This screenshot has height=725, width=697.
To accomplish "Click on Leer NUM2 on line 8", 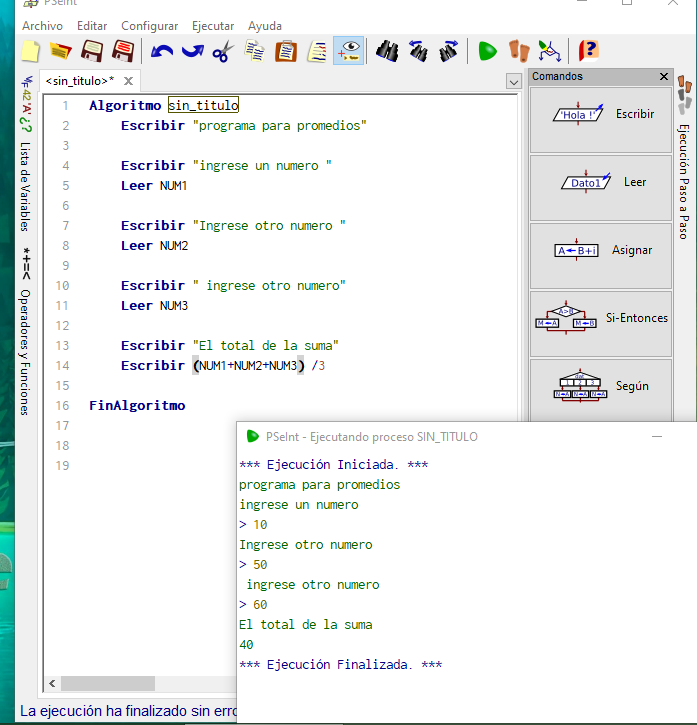I will [154, 246].
